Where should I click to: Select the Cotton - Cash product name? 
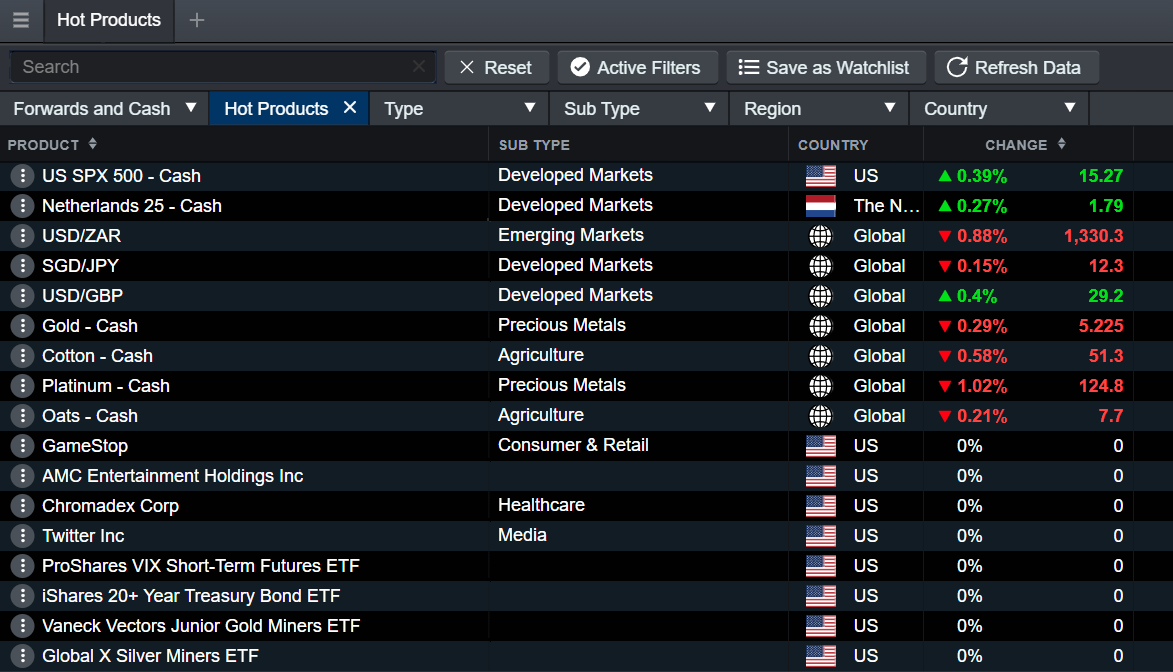tap(97, 355)
